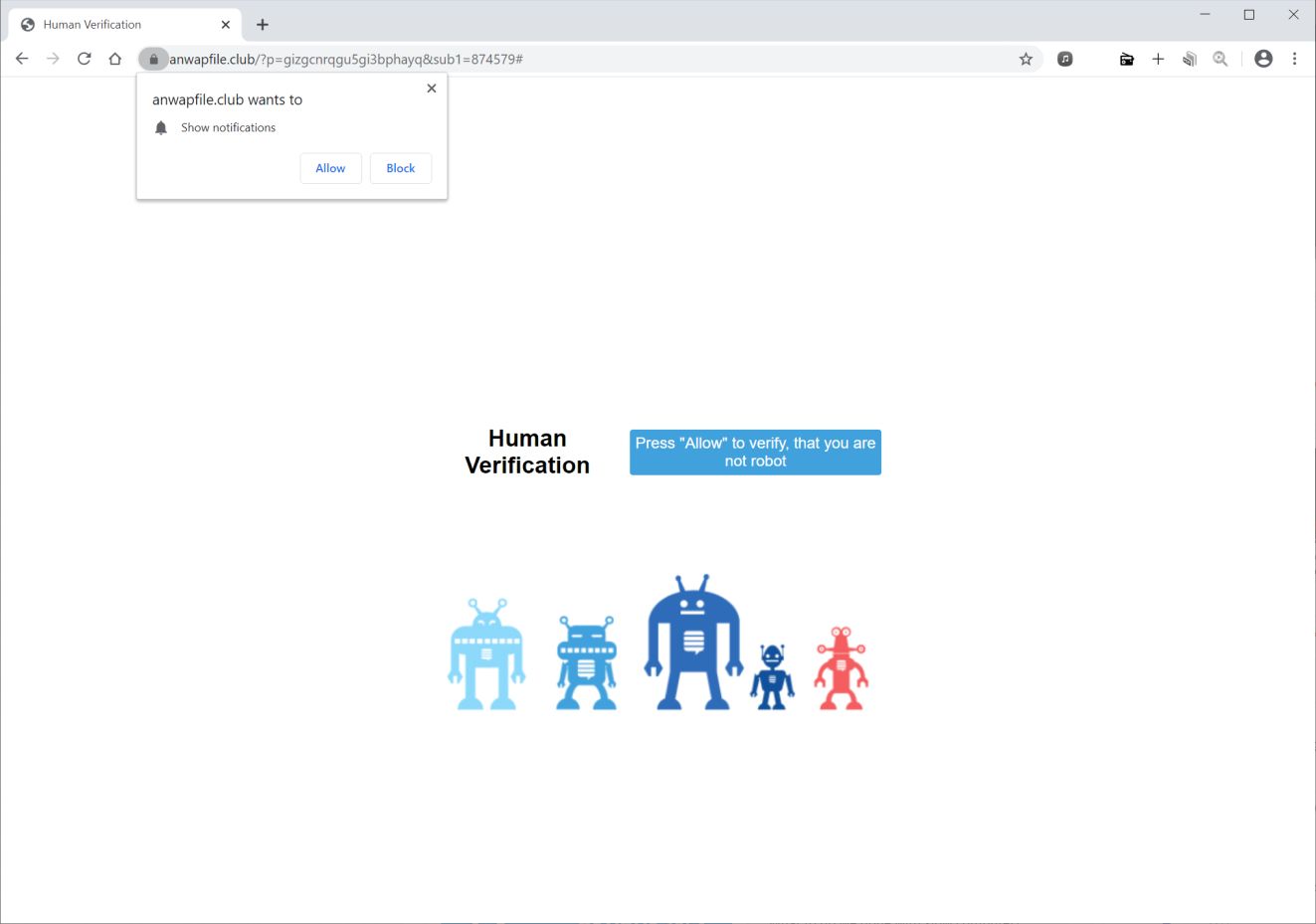Block notifications from anwapfile.club
The height and width of the screenshot is (924, 1316).
(400, 167)
